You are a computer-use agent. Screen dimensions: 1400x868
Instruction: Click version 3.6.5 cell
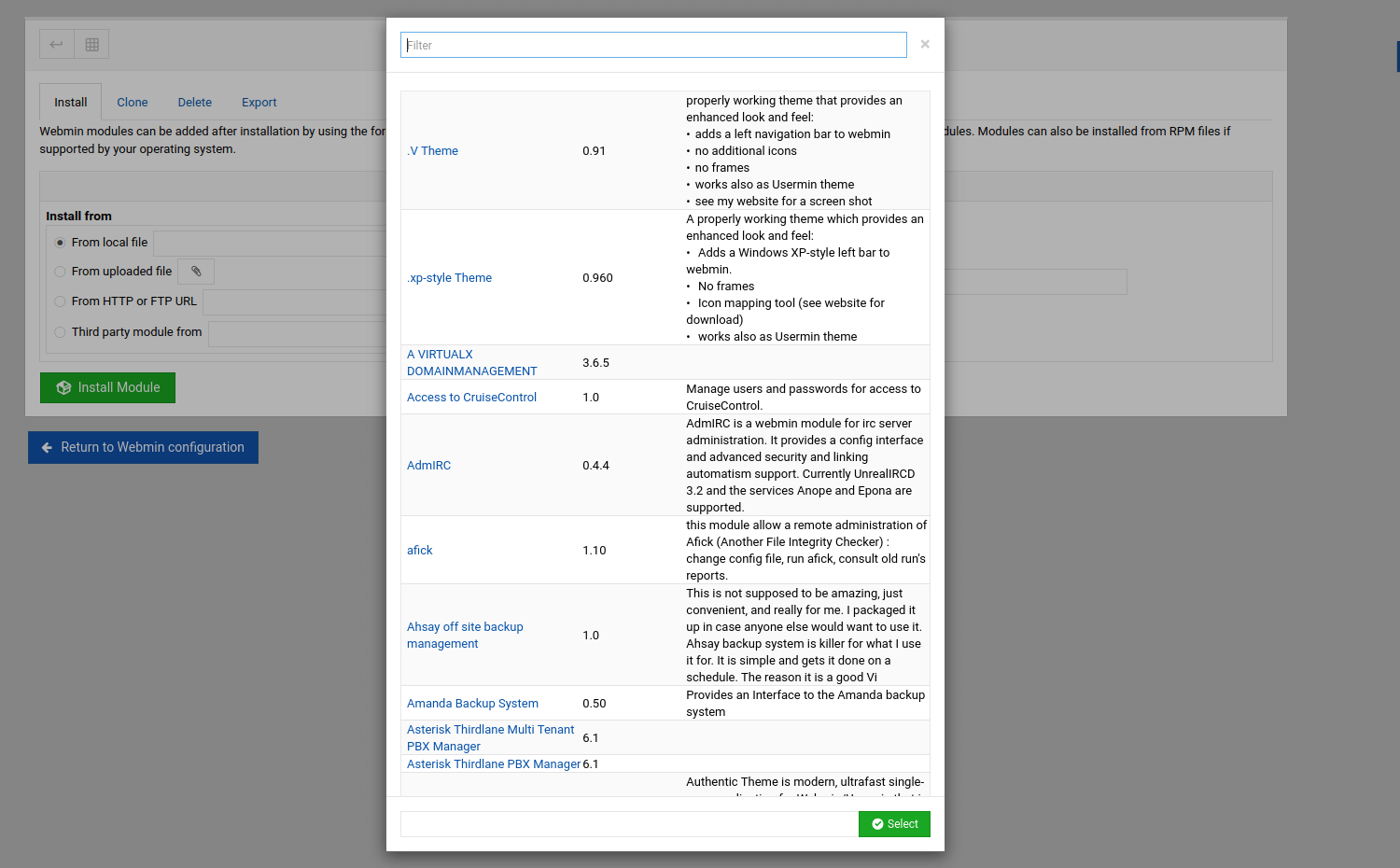click(596, 363)
